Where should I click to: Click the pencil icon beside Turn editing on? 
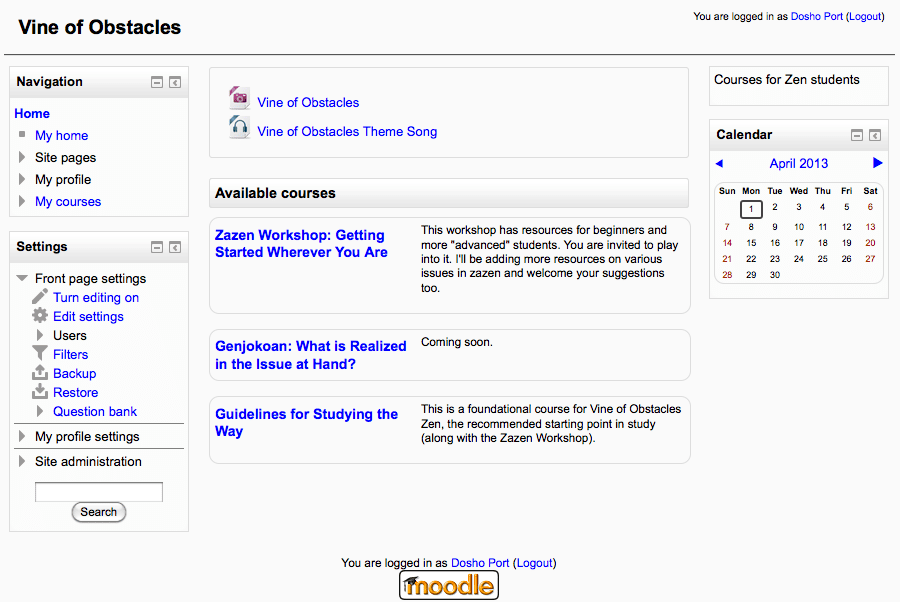[x=40, y=297]
